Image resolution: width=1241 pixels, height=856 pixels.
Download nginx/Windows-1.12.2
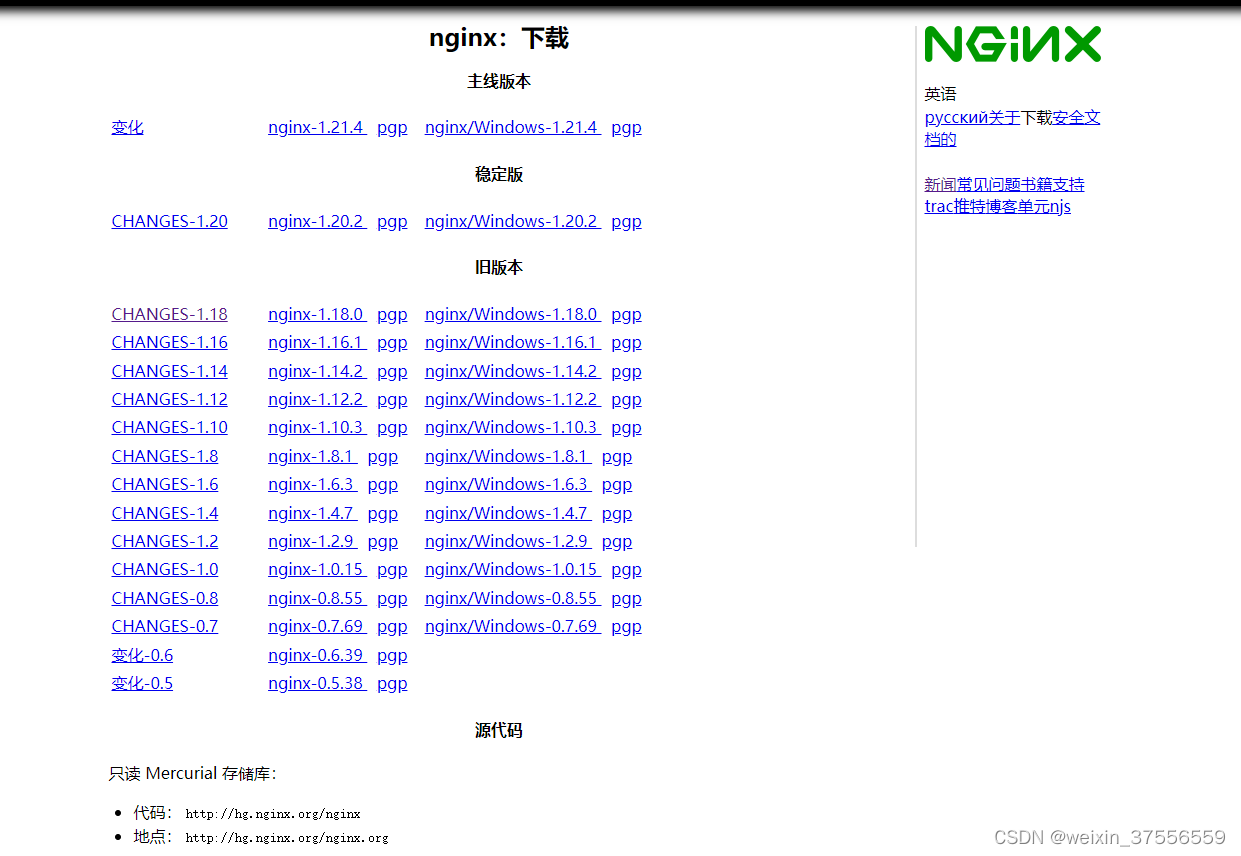pyautogui.click(x=513, y=399)
